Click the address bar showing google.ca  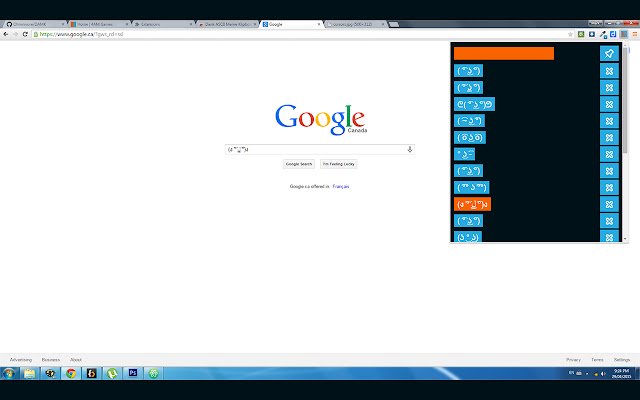click(300, 34)
